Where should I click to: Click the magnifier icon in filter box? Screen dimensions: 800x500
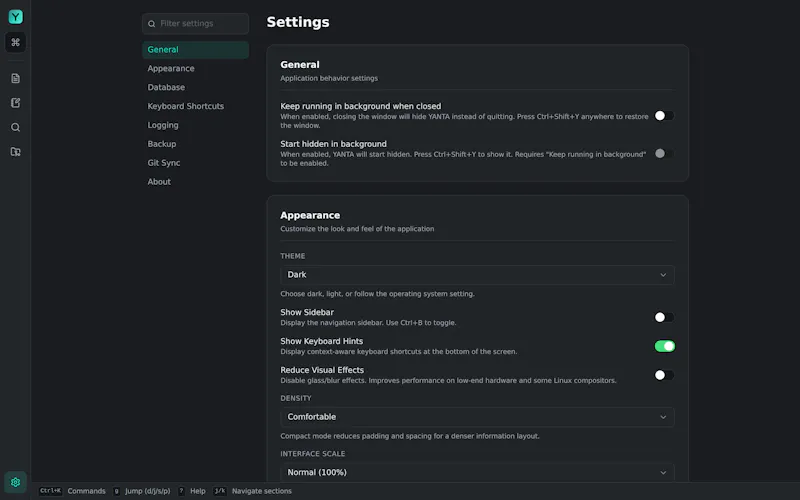pyautogui.click(x=152, y=23)
